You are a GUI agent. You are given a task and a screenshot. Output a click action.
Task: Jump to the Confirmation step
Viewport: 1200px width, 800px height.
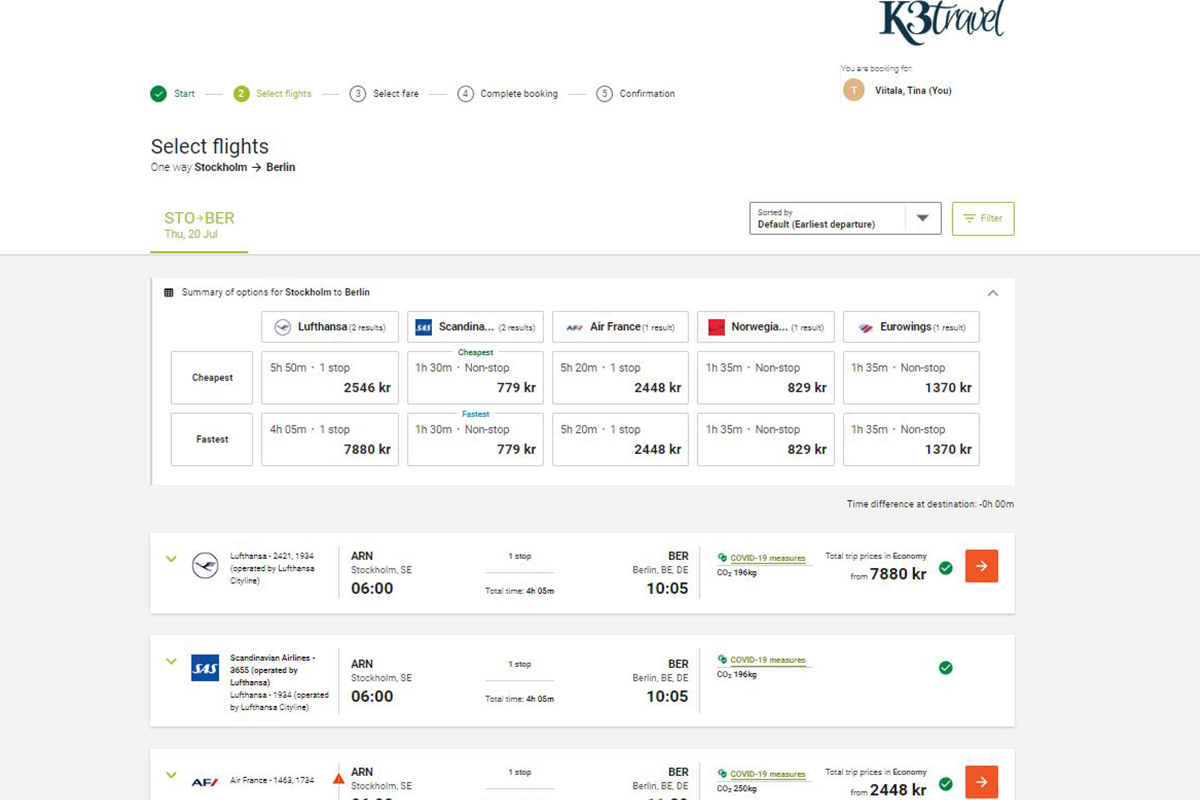[x=636, y=94]
